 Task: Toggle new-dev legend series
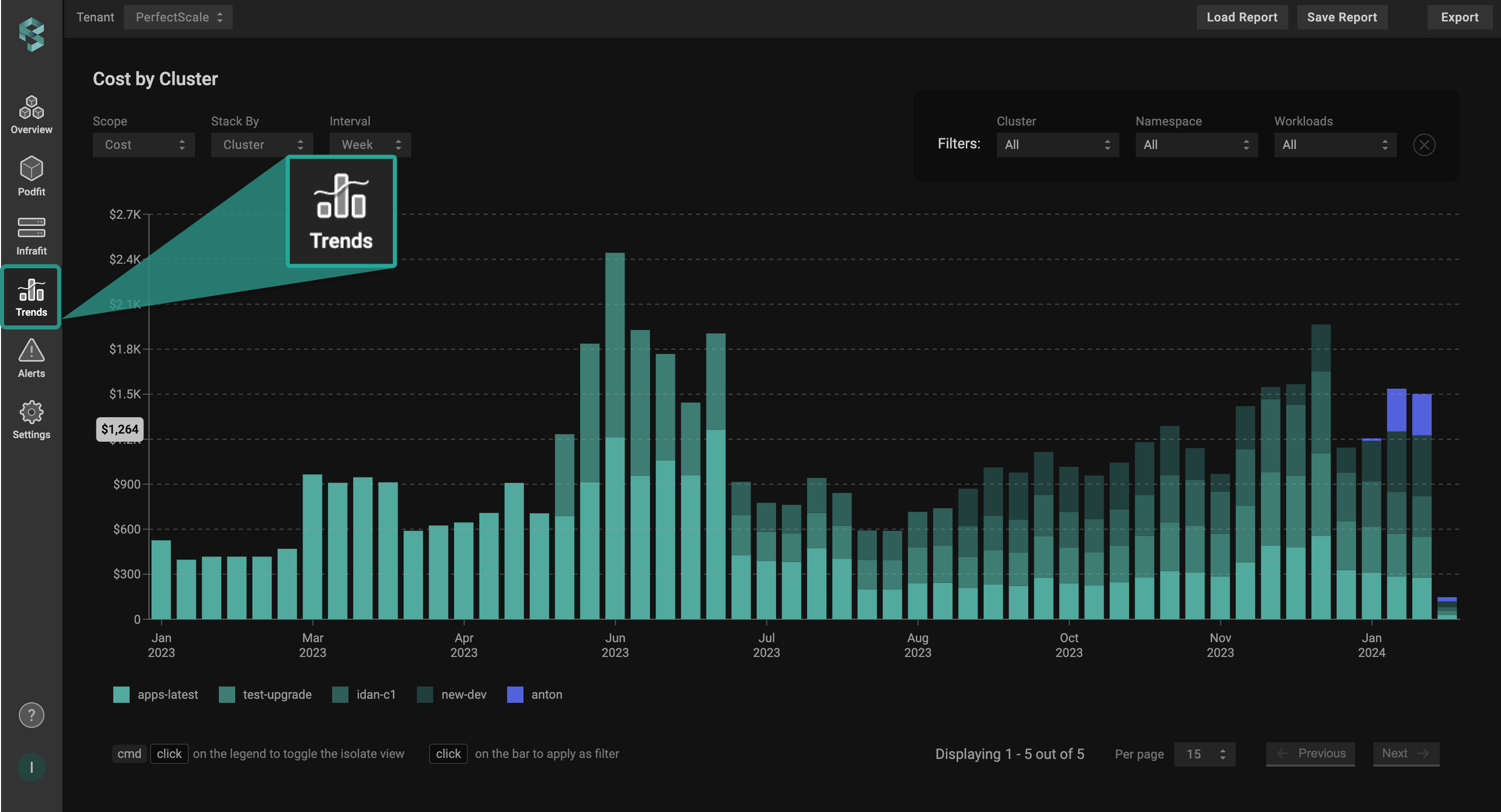(463, 694)
